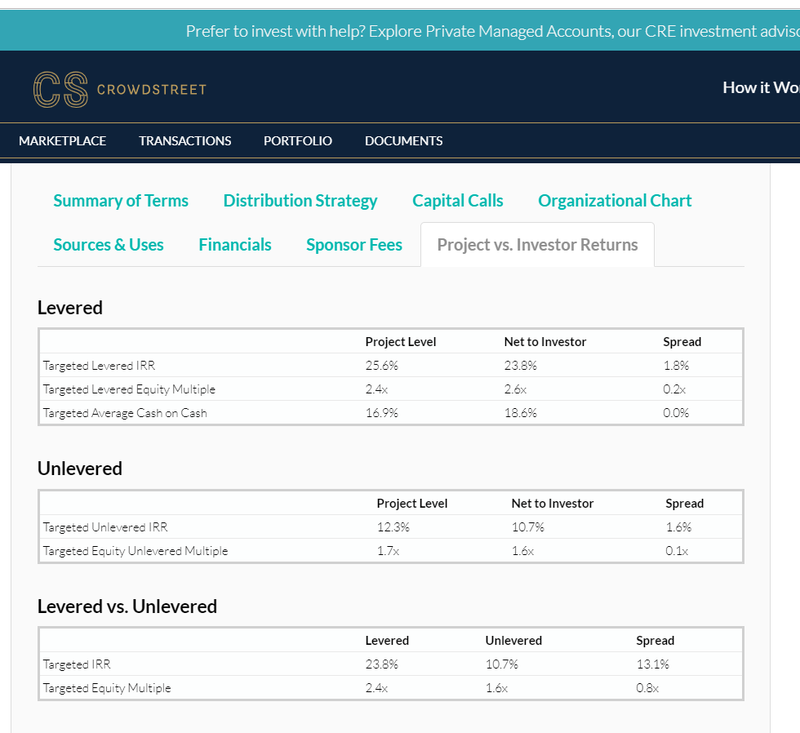Click 1.6x in the Targeted Equity Unlevered Multiple row
This screenshot has height=733, width=800.
click(523, 551)
